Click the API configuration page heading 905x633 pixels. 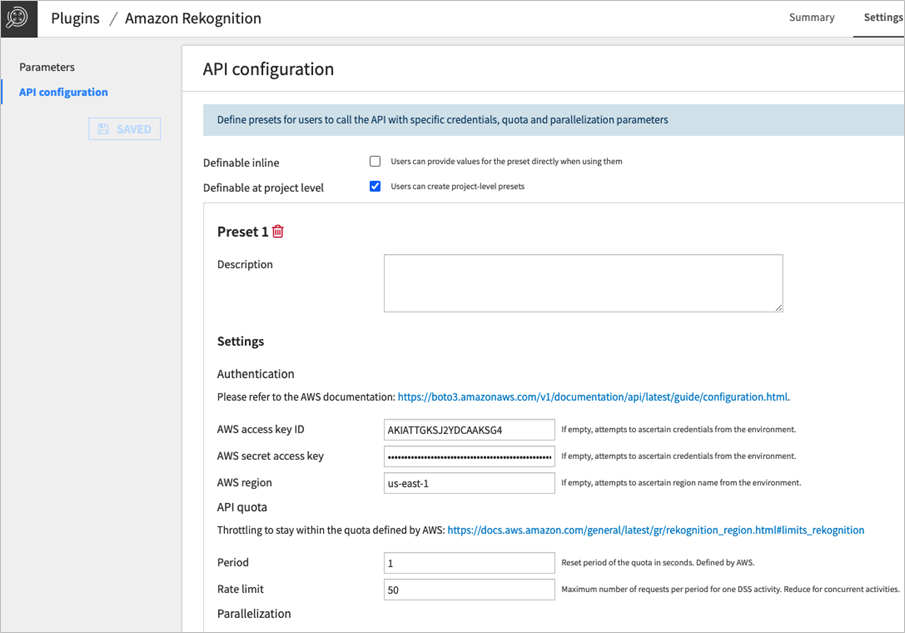click(268, 69)
